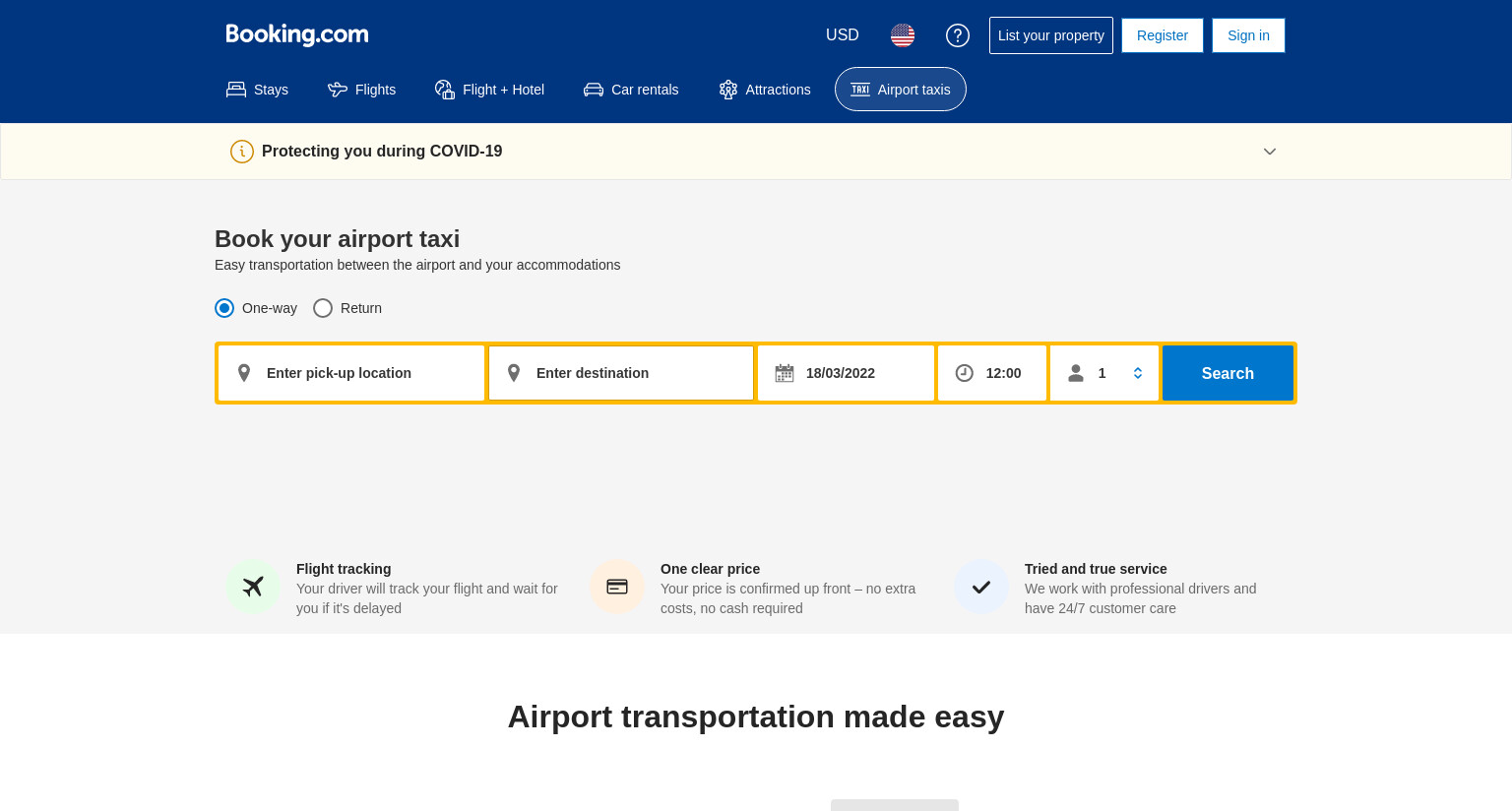Click the Tried and true service title
This screenshot has width=1512, height=811.
click(x=1096, y=569)
